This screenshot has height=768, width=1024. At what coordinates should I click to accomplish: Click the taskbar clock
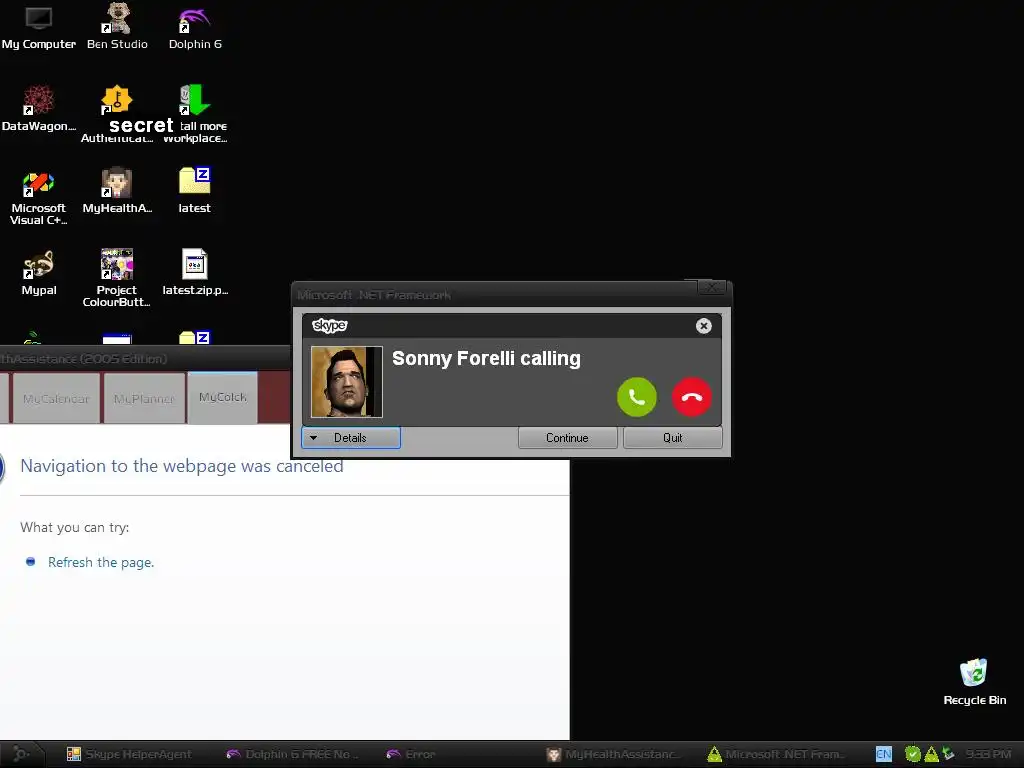click(x=988, y=754)
